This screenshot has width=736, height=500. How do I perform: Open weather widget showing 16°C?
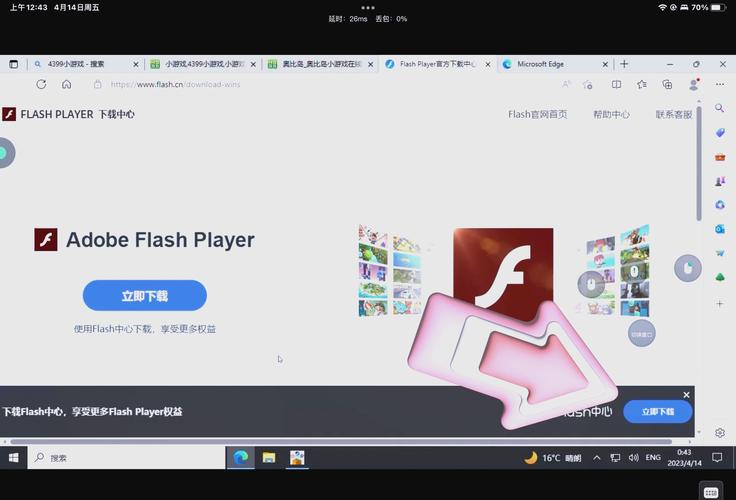pyautogui.click(x=553, y=458)
